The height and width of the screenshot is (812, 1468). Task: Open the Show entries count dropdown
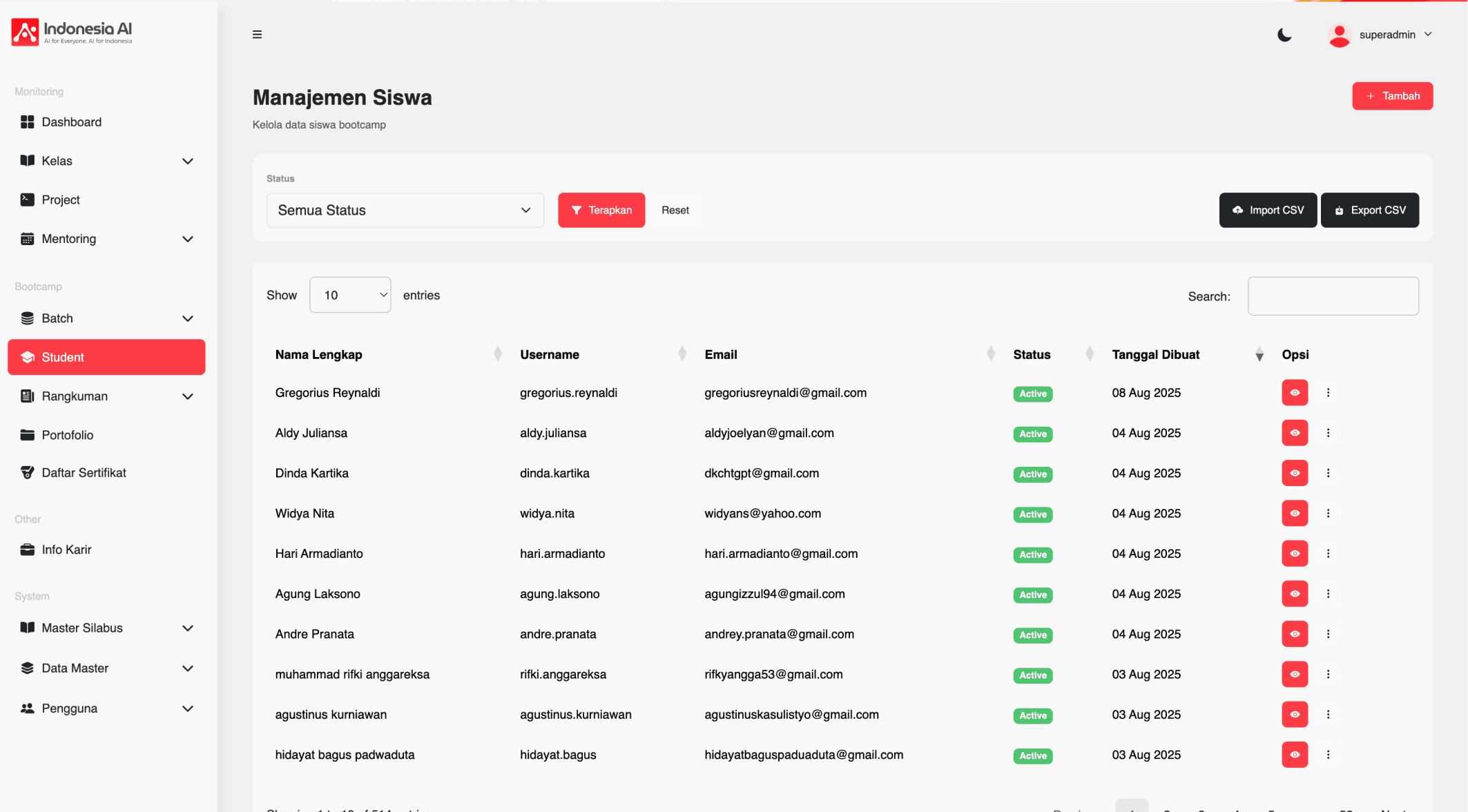tap(350, 295)
